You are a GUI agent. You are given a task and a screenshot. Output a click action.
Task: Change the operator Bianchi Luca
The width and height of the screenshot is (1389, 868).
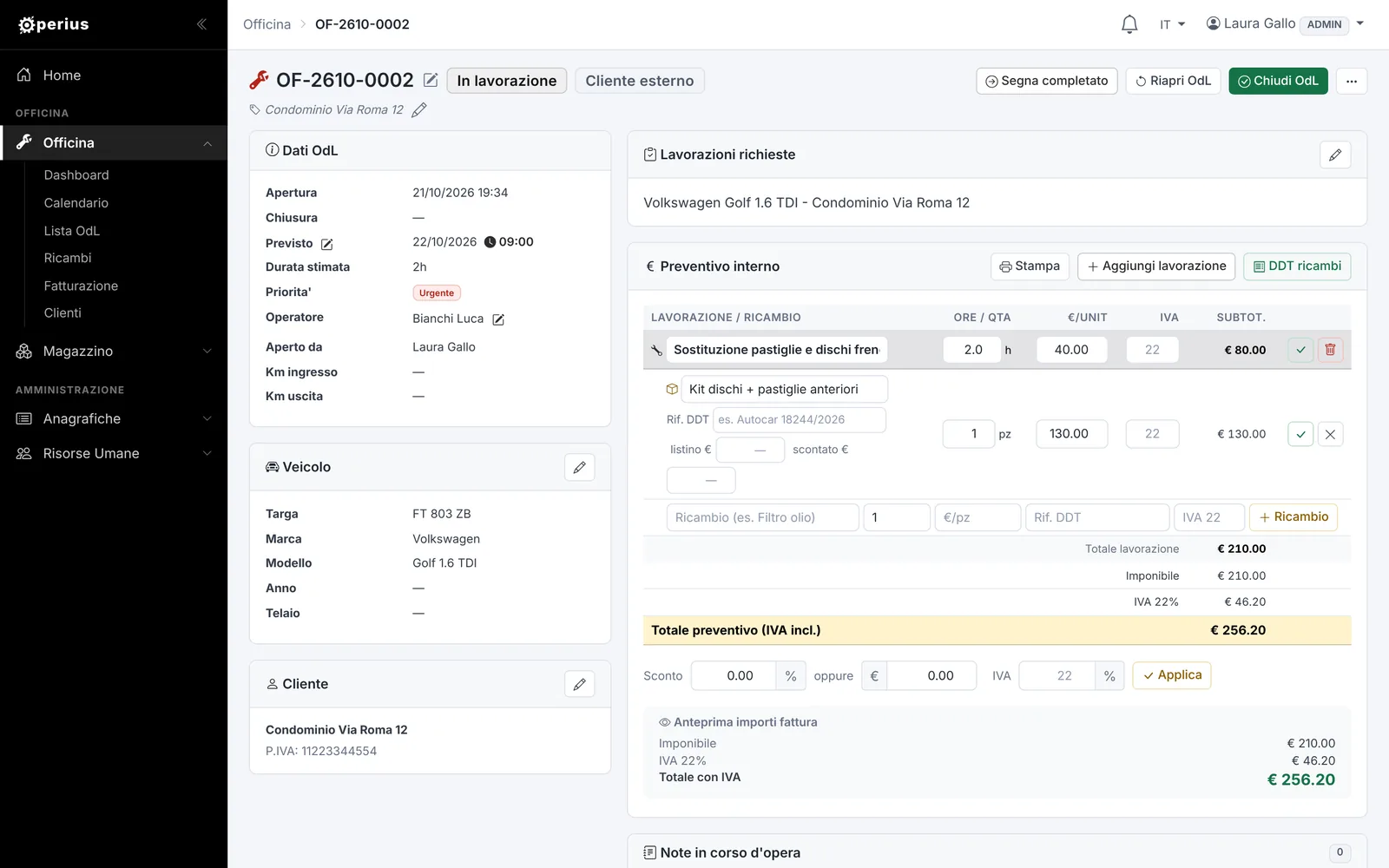(x=498, y=319)
